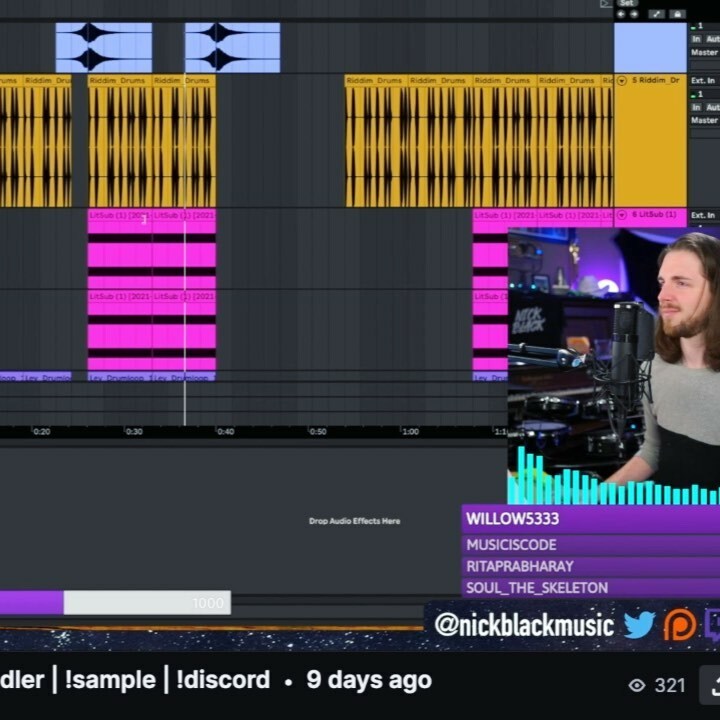Open input channel 1 chooser on blue track
Image resolution: width=720 pixels, height=720 pixels.
704,26
